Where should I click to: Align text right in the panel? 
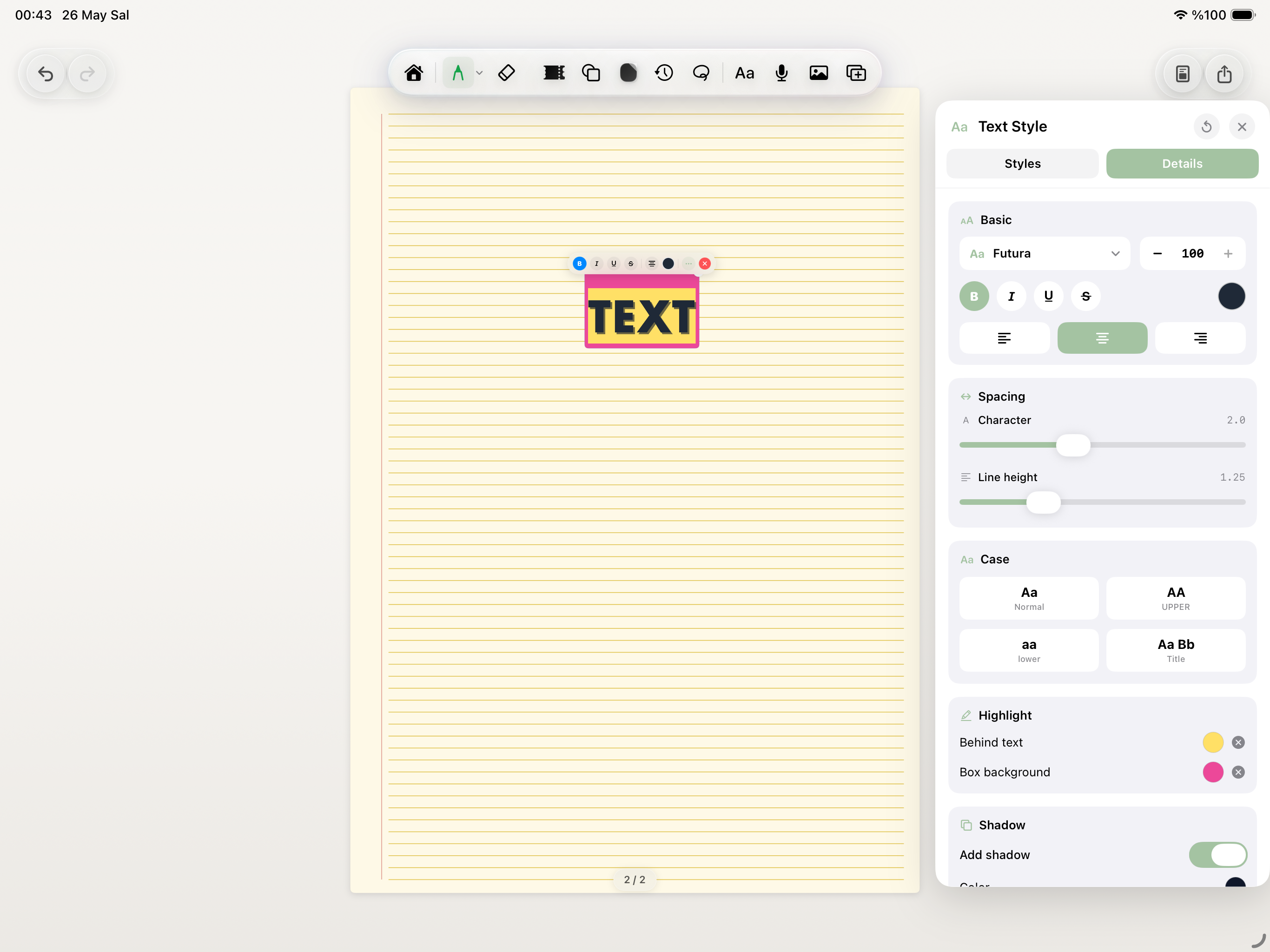click(1200, 337)
